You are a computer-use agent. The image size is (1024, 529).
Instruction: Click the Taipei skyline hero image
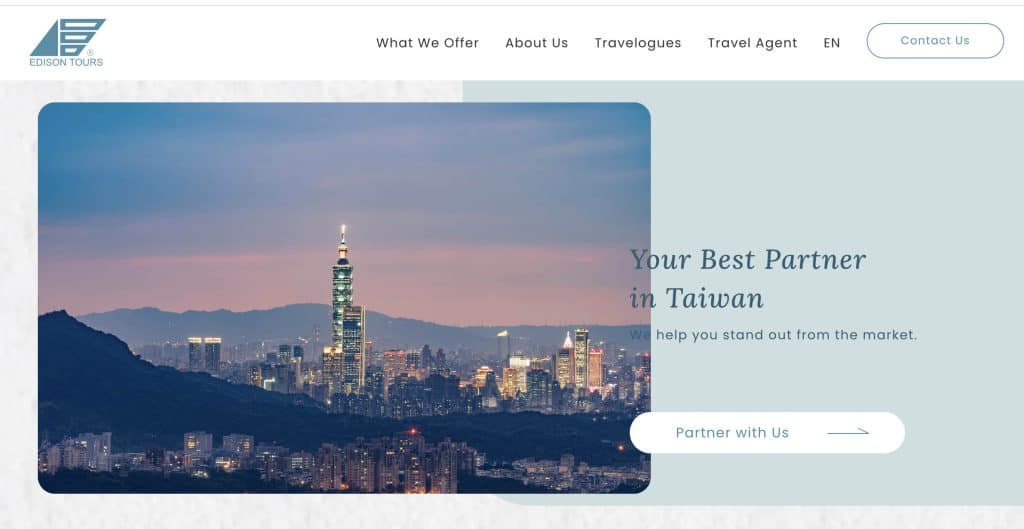point(344,297)
